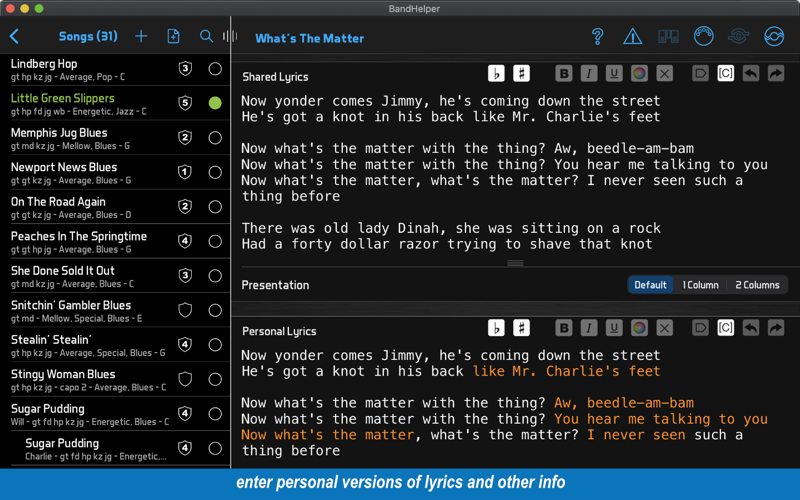Insert flat symbol in Shared Lyrics
Viewport: 800px width, 500px height.
496,73
